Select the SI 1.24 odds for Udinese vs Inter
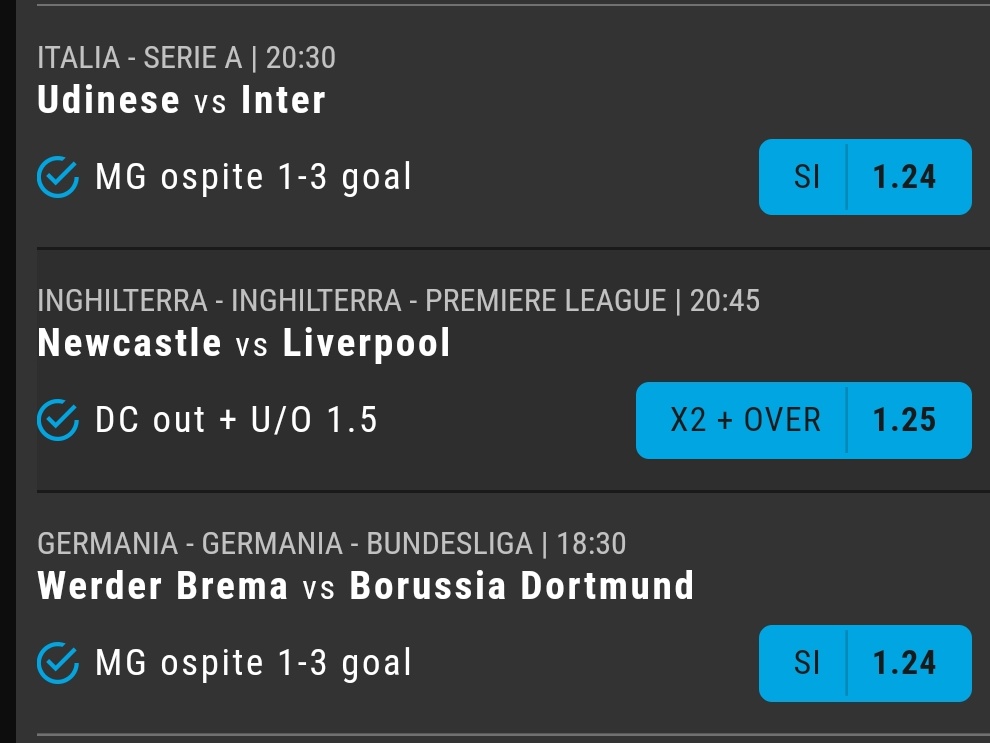Screen dimensions: 990x743 coord(865,177)
